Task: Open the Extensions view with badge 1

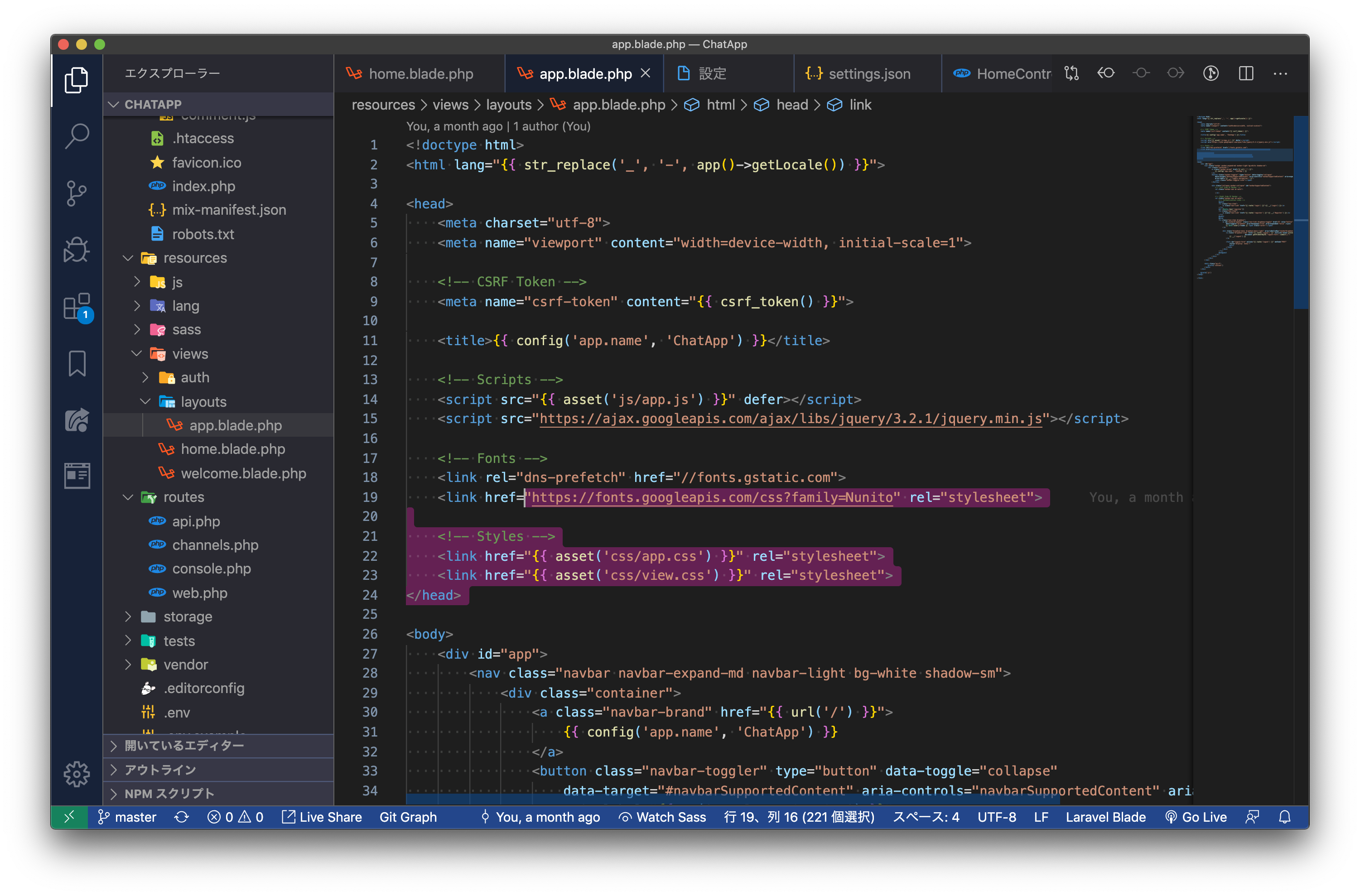Action: [77, 307]
